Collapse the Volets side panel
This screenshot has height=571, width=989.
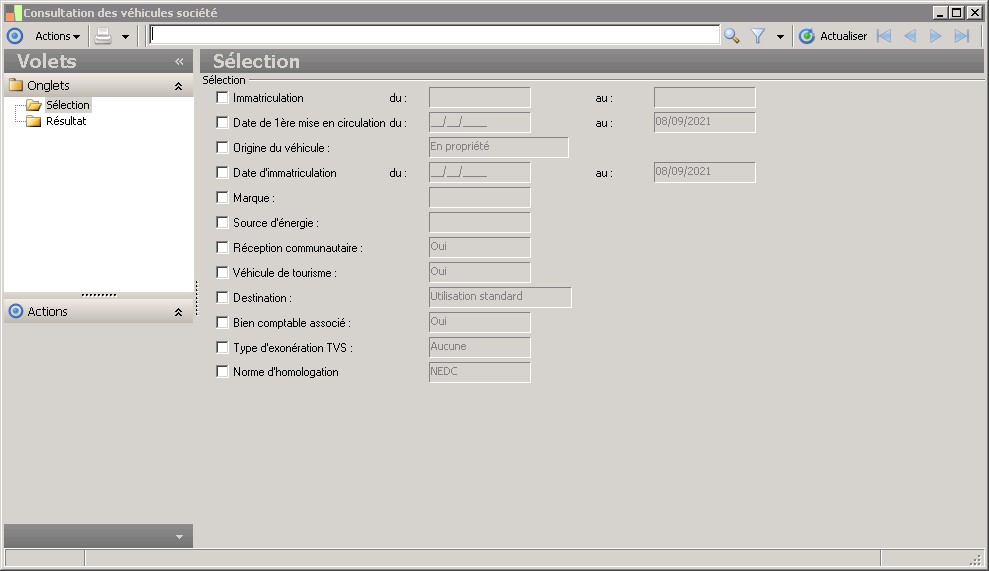tap(179, 61)
